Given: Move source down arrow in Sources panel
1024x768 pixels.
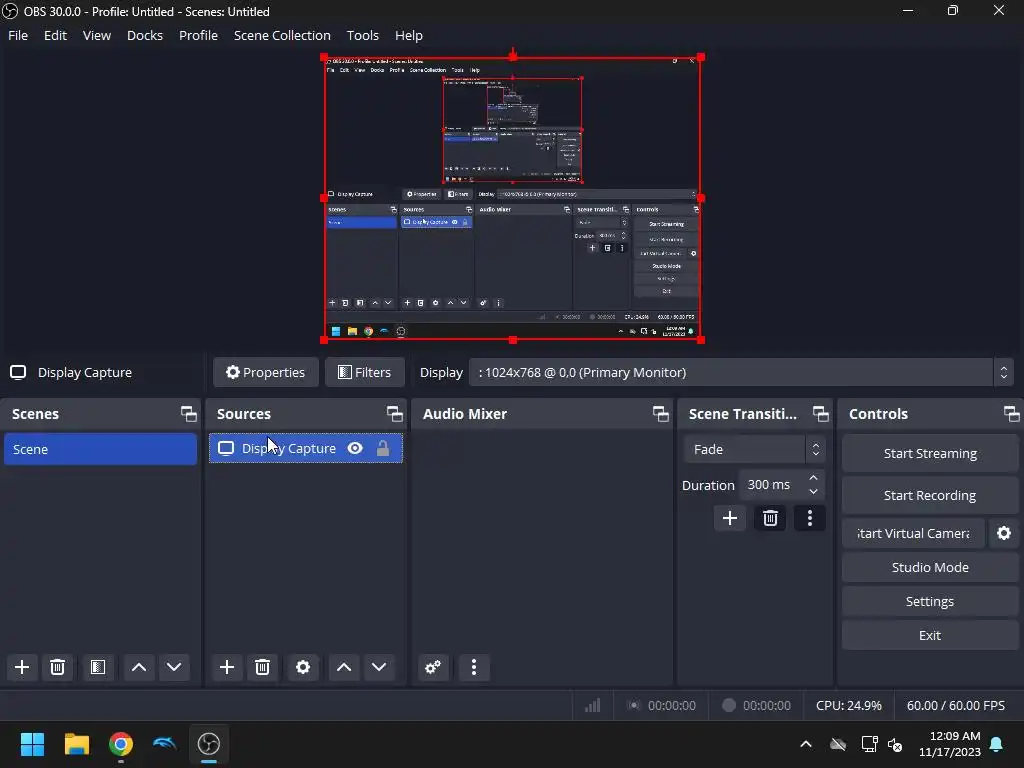Looking at the screenshot, I should click(379, 667).
